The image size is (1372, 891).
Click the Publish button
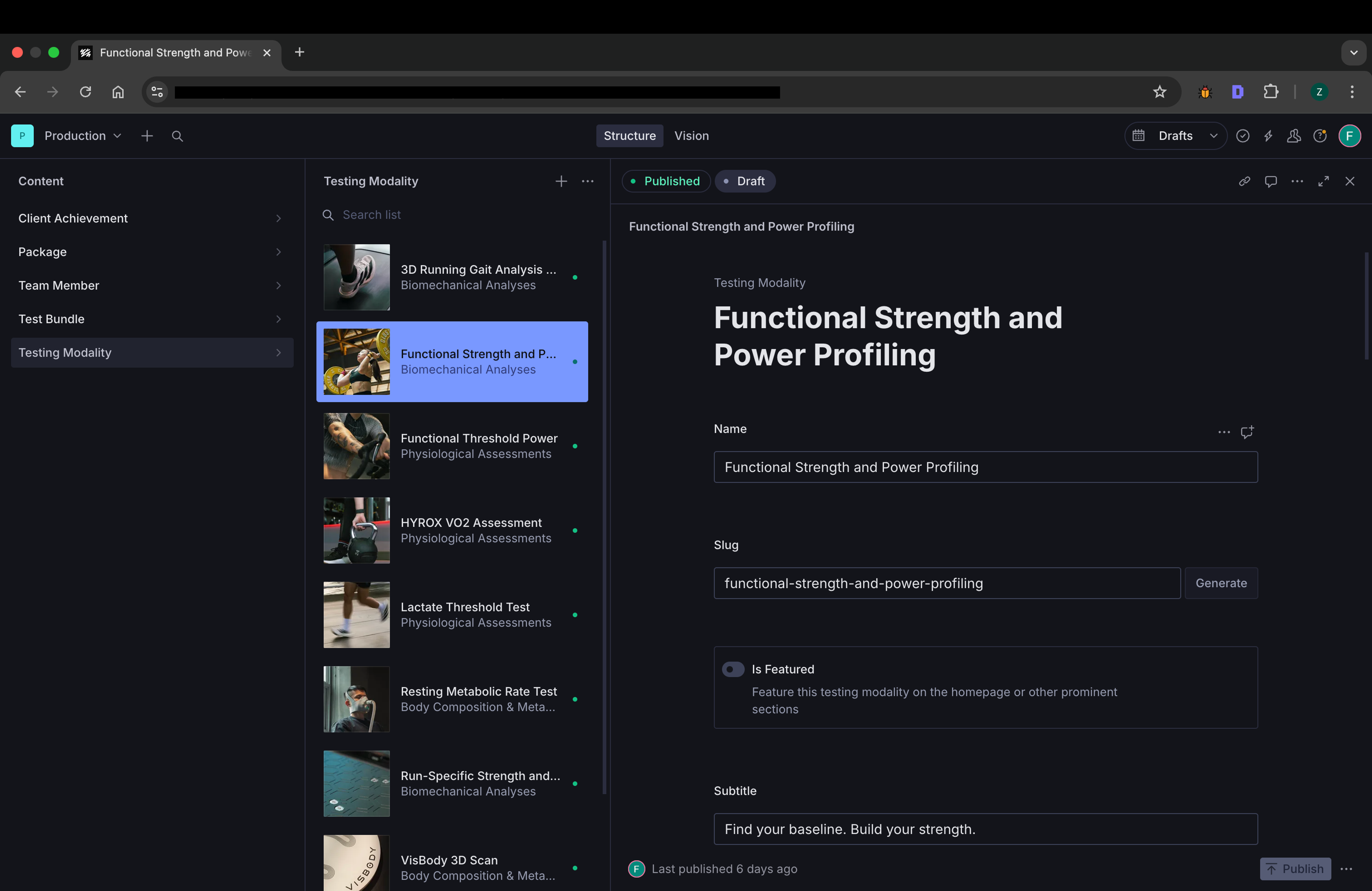(x=1295, y=868)
